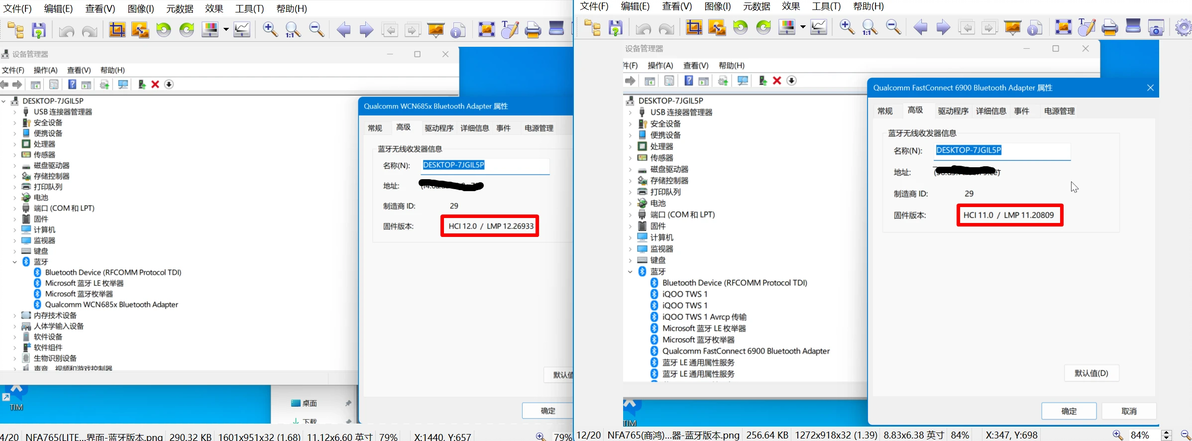The width and height of the screenshot is (1192, 441).
Task: Collapse the 蓝牙 node in the WCN685x screenshot tree
Action: [14, 262]
